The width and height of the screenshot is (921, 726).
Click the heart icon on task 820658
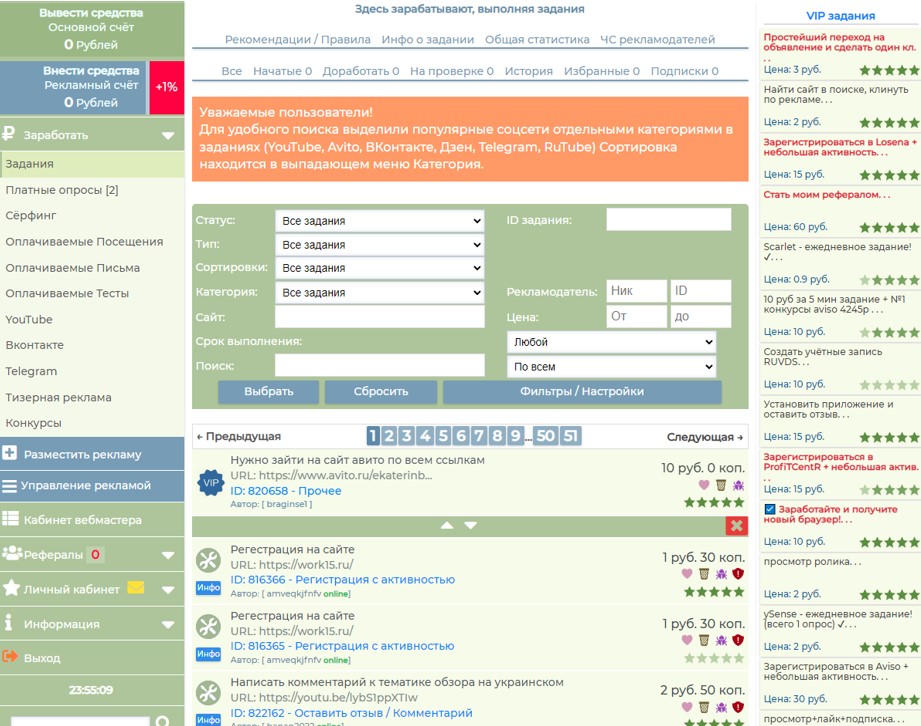(704, 485)
